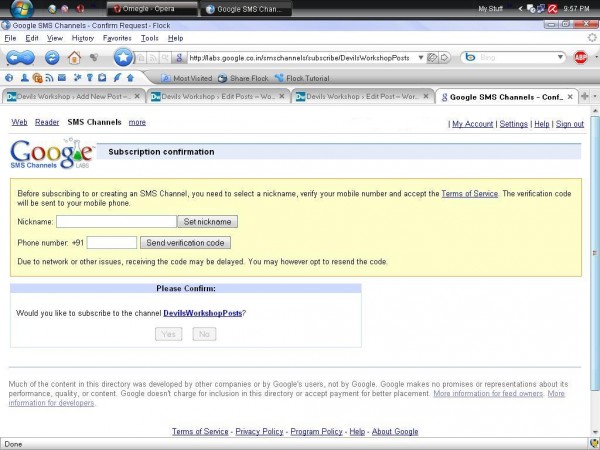Focus the Nickname input field

(116, 222)
